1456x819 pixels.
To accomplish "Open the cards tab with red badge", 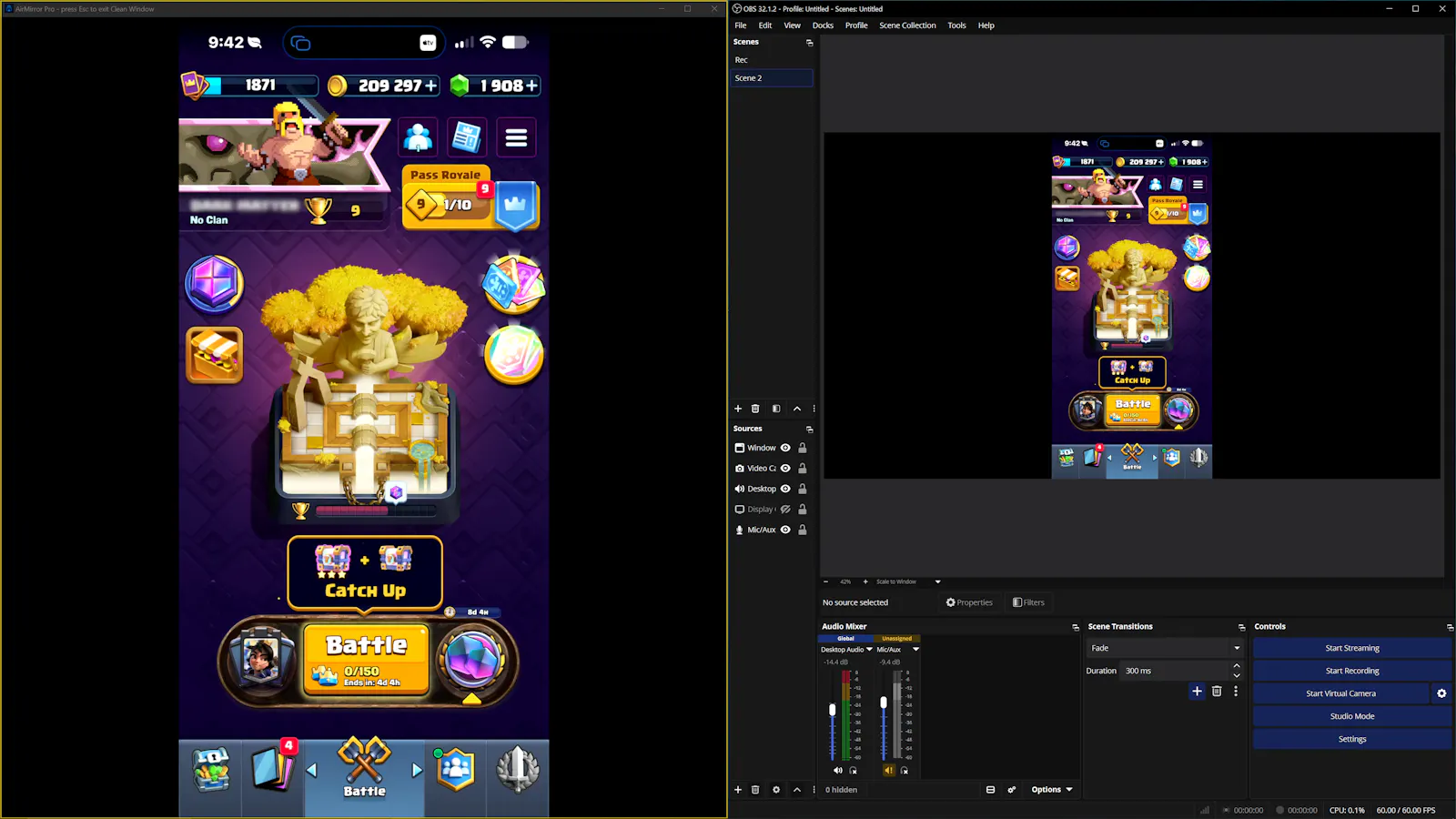I will pyautogui.click(x=272, y=767).
